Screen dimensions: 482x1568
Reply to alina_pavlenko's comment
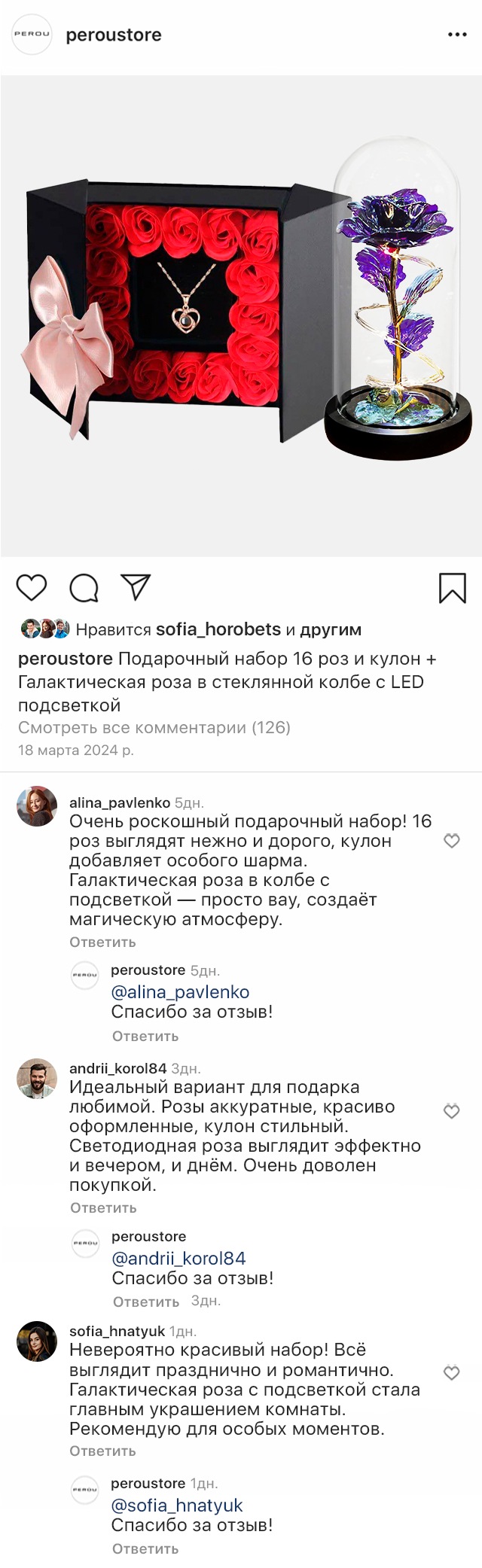click(102, 942)
